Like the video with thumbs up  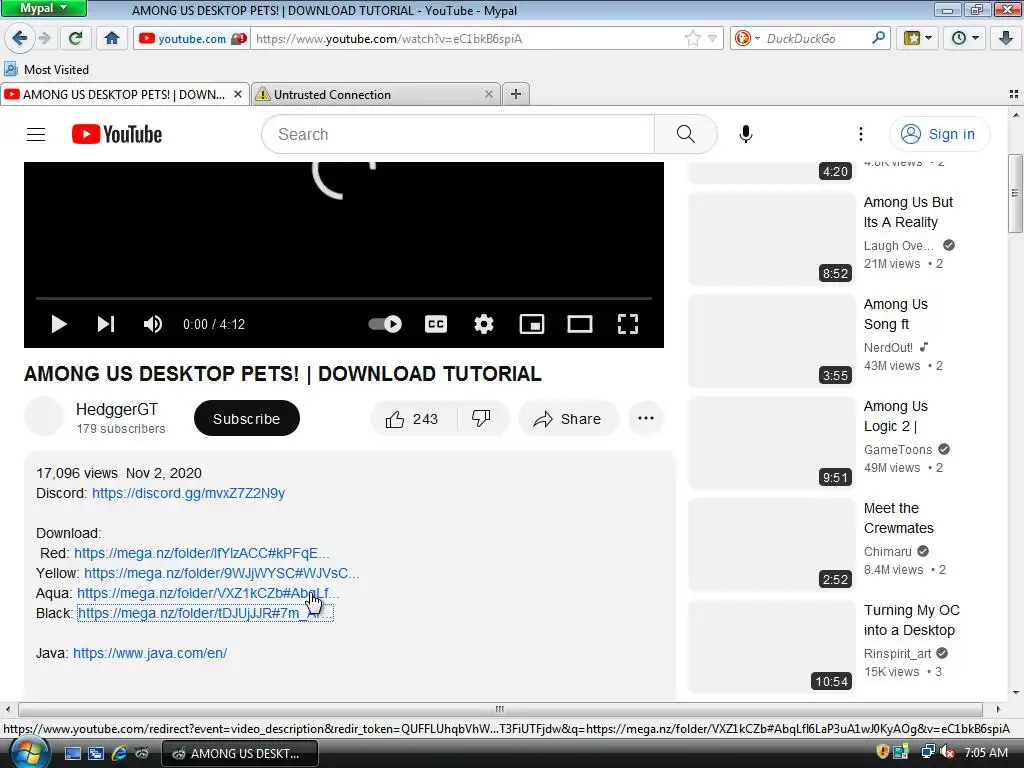click(x=413, y=419)
